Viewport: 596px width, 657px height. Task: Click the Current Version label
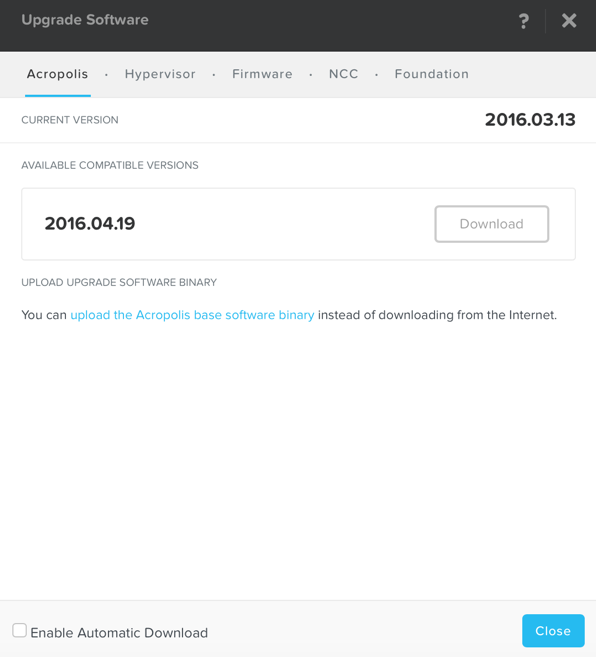click(70, 120)
